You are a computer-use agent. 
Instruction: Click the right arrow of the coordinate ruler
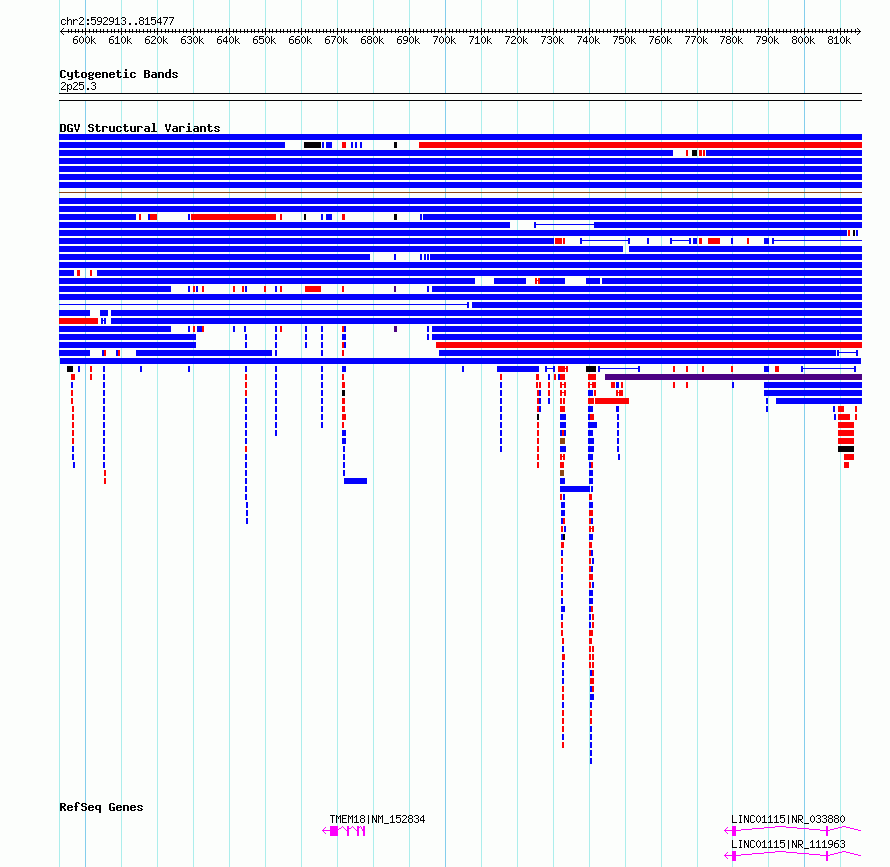click(858, 31)
